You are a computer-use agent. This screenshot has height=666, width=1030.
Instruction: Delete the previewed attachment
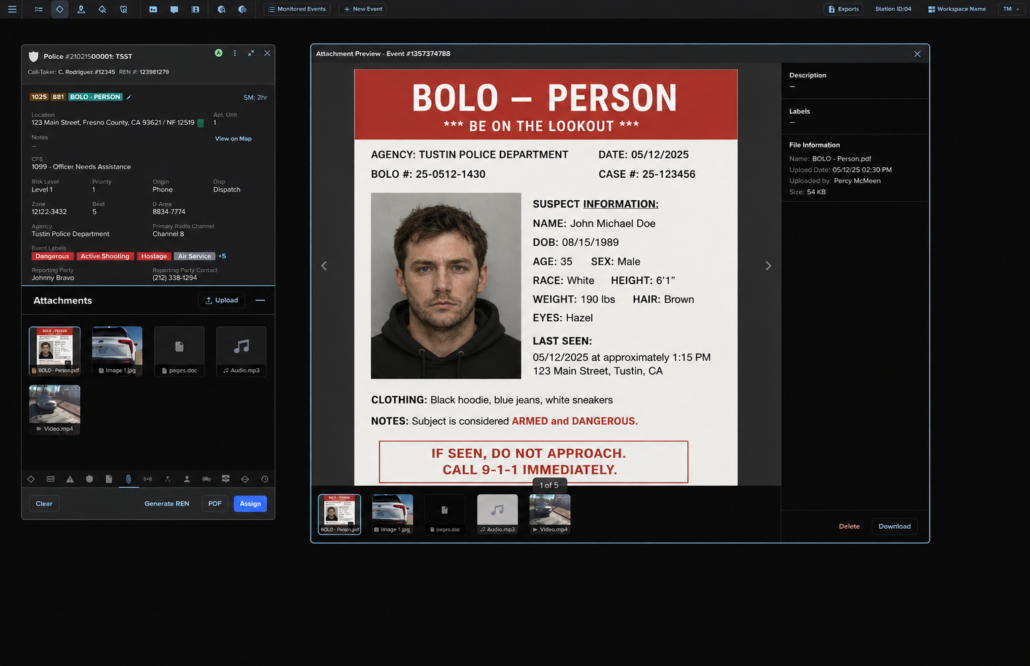pos(849,526)
